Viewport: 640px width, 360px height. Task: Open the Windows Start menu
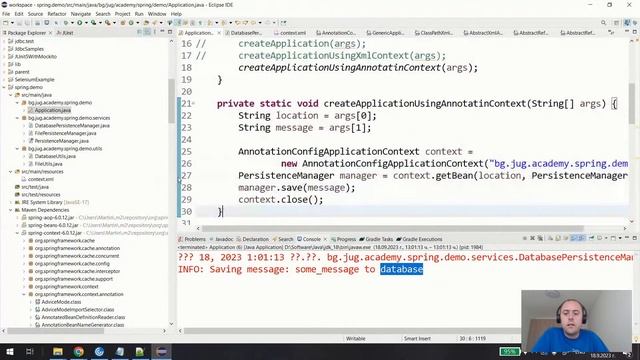pos(9,351)
